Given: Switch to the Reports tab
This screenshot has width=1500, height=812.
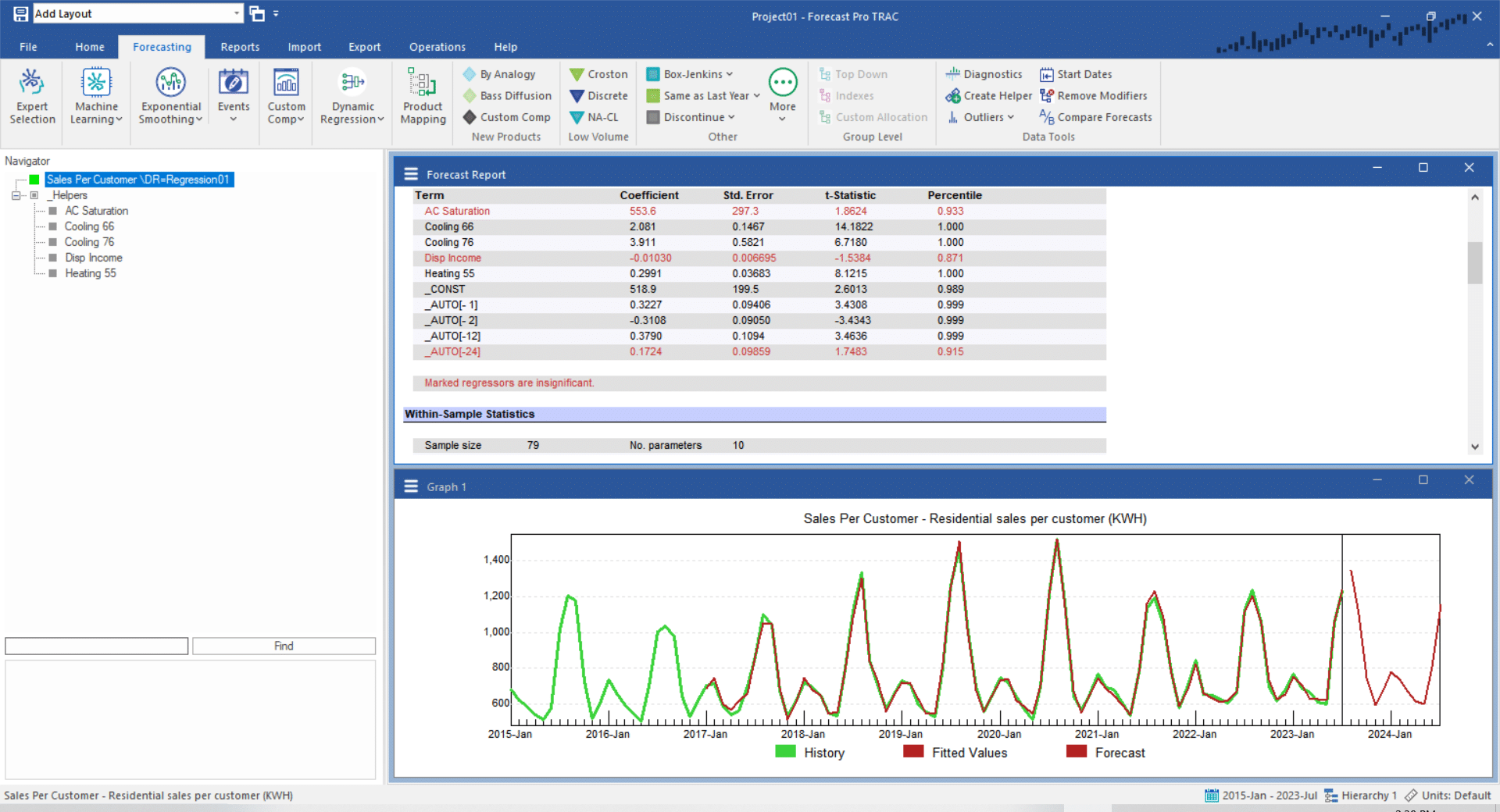Looking at the screenshot, I should (240, 47).
